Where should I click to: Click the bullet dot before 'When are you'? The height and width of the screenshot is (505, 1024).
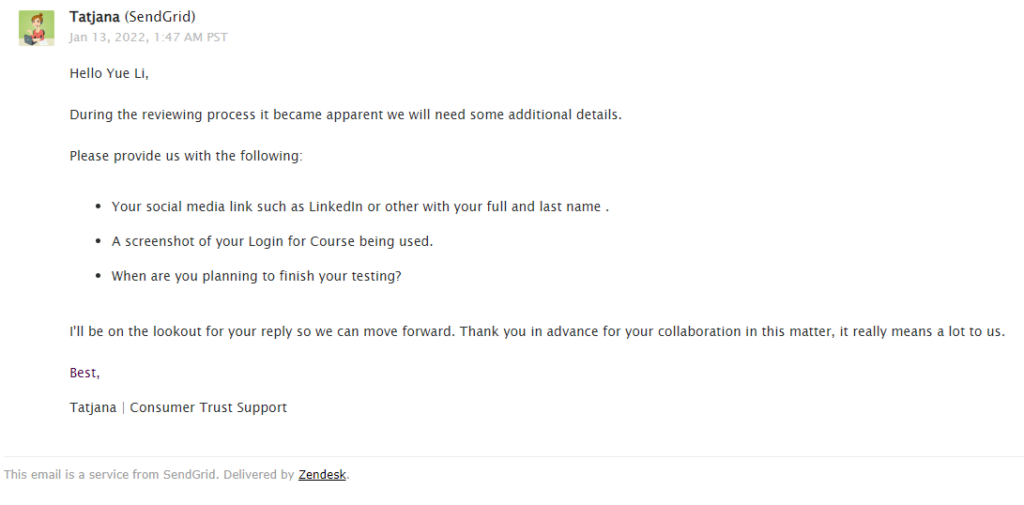pos(98,276)
